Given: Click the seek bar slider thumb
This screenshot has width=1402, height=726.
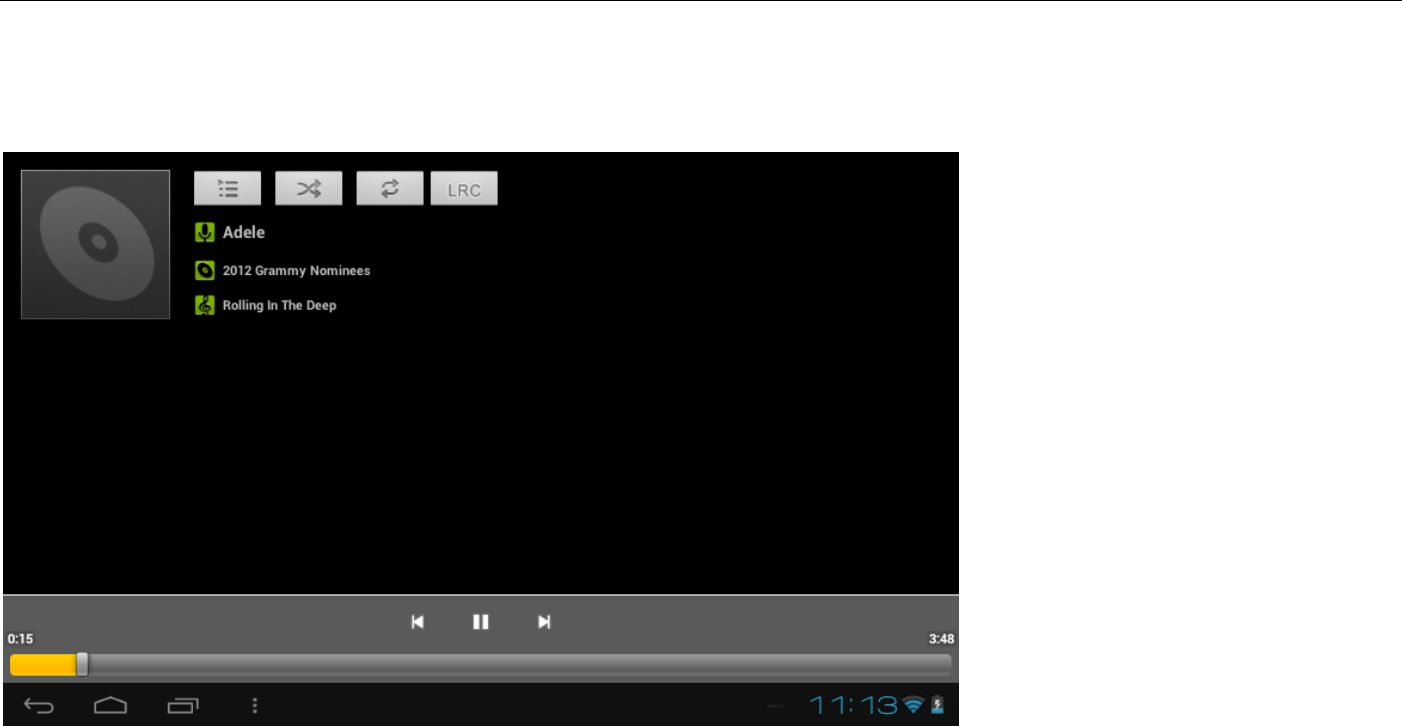Looking at the screenshot, I should tap(82, 664).
